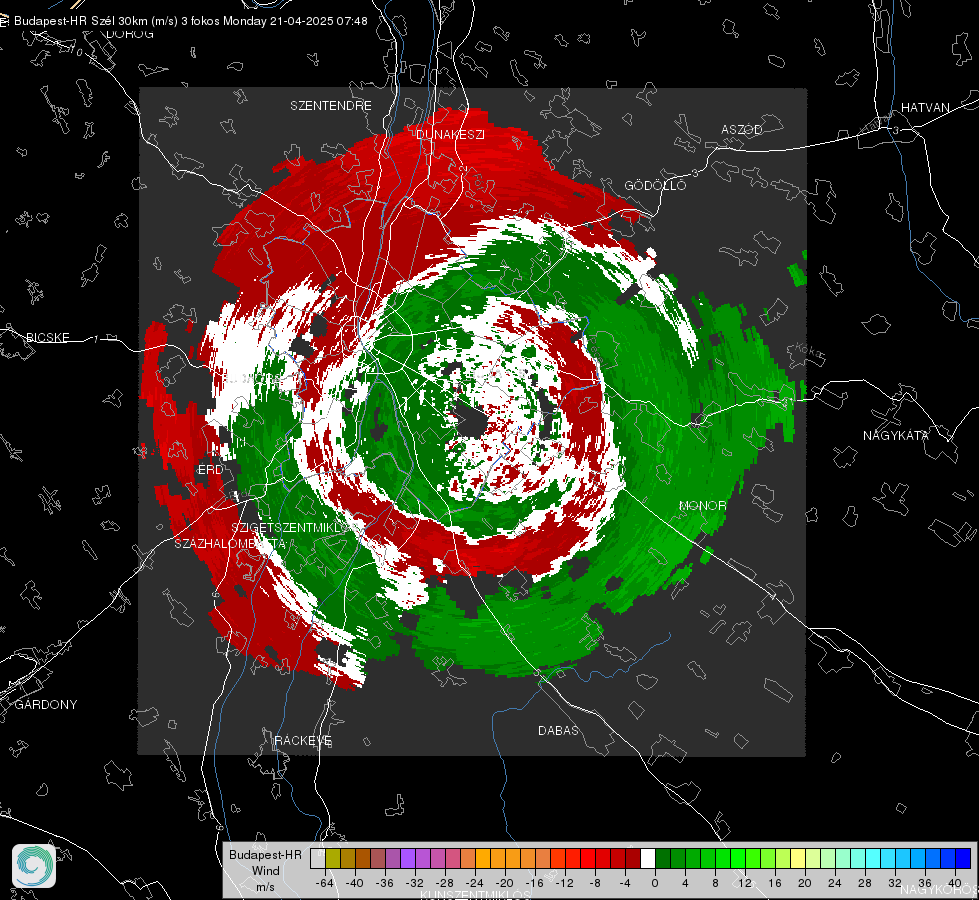
Task: Click the deep blue last legend swatch
Action: [x=963, y=858]
